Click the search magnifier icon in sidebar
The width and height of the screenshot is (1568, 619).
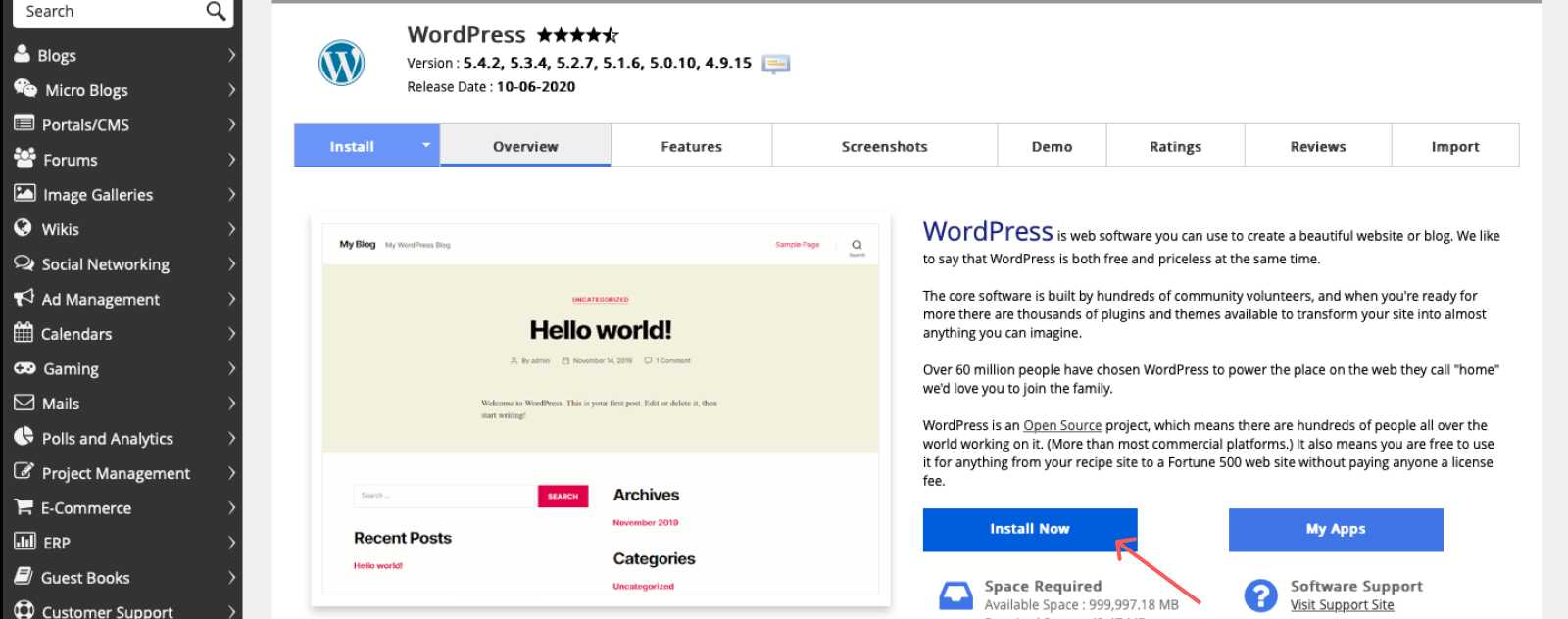click(216, 11)
